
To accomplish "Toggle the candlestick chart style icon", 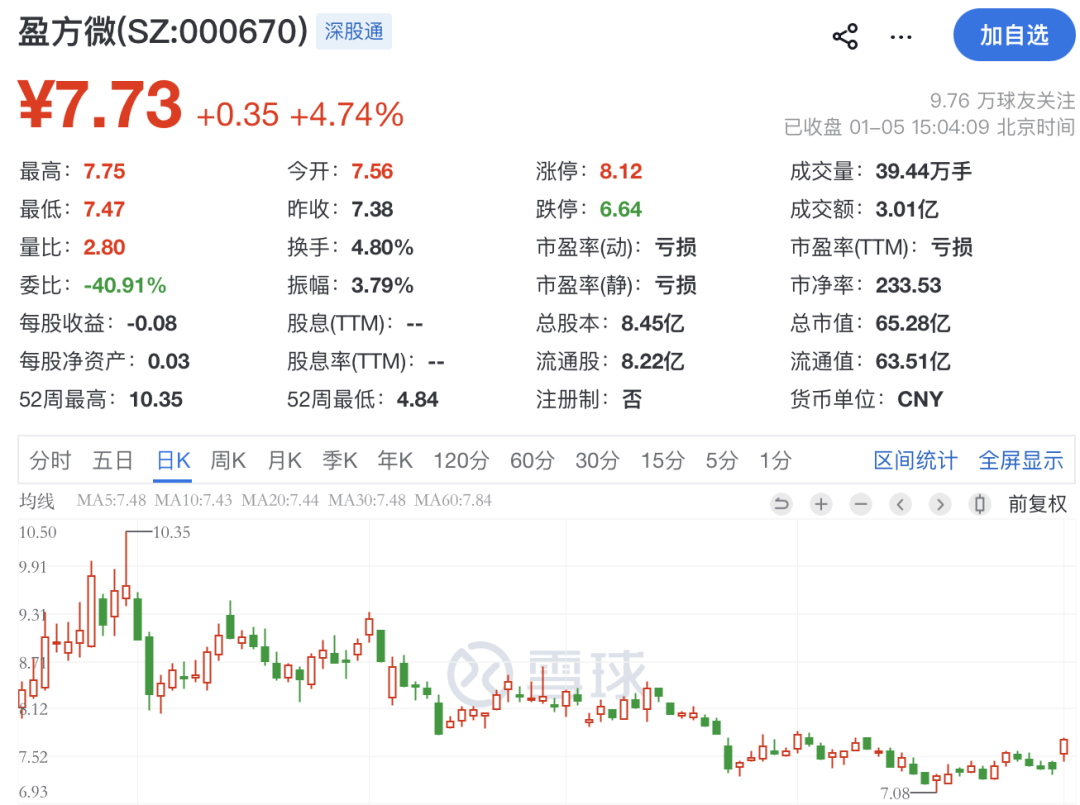I will (980, 504).
